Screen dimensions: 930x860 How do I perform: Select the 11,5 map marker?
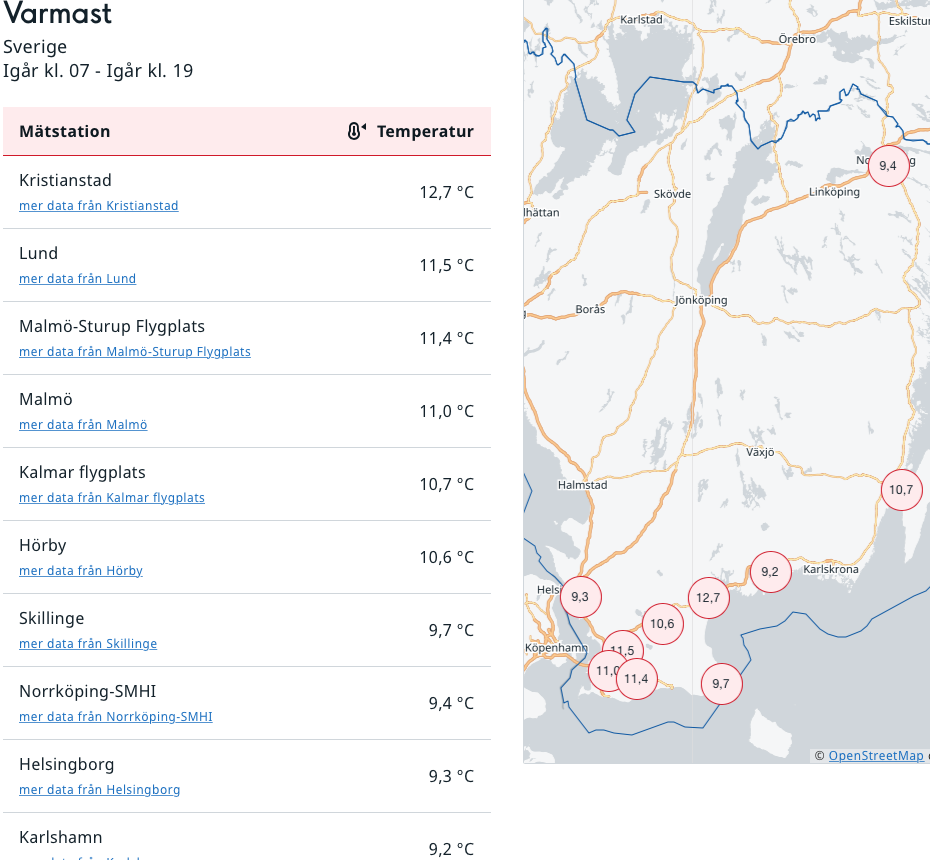coord(623,648)
